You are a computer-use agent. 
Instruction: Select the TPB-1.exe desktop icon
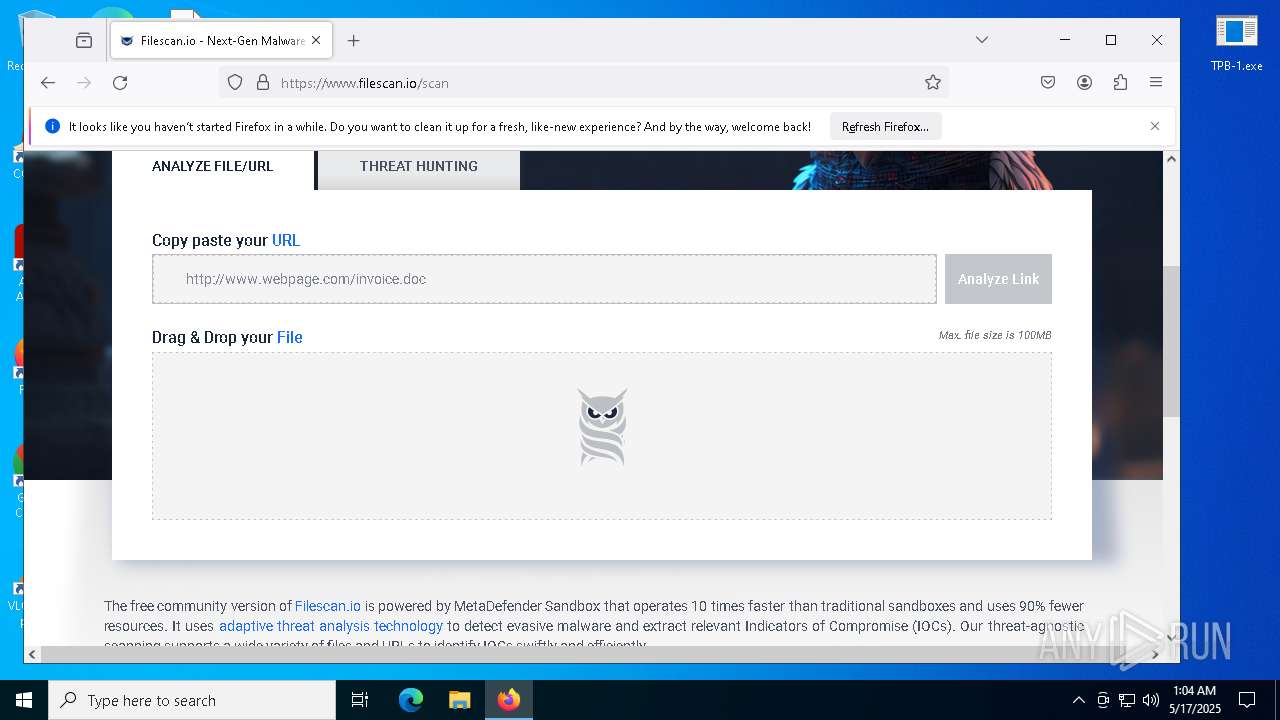click(1237, 42)
